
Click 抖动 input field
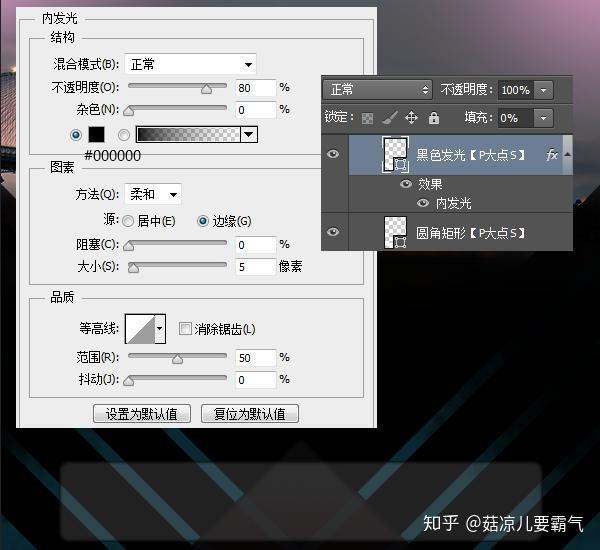click(256, 380)
